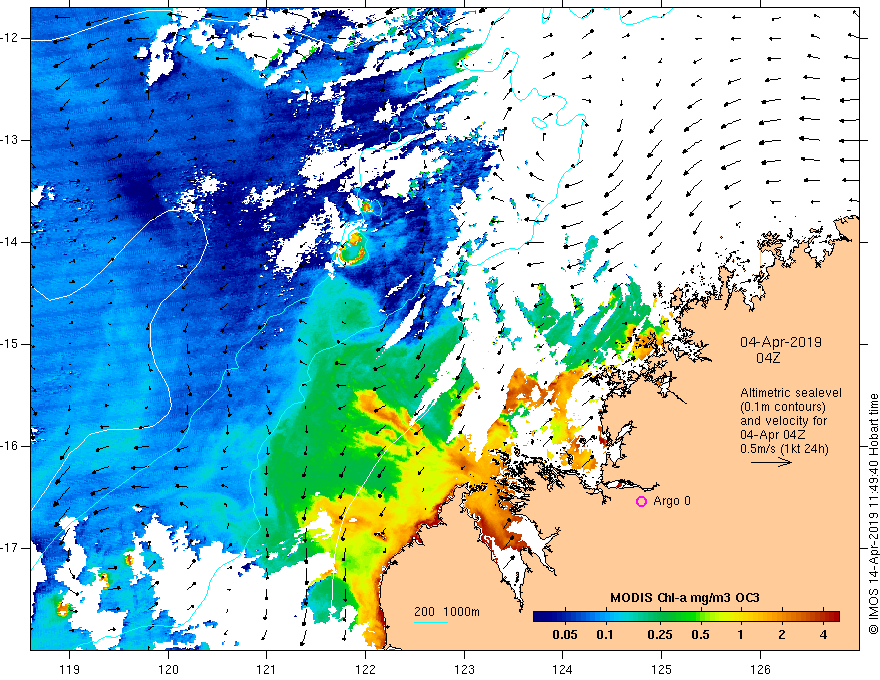Click the longitude axis label 119

[70, 669]
